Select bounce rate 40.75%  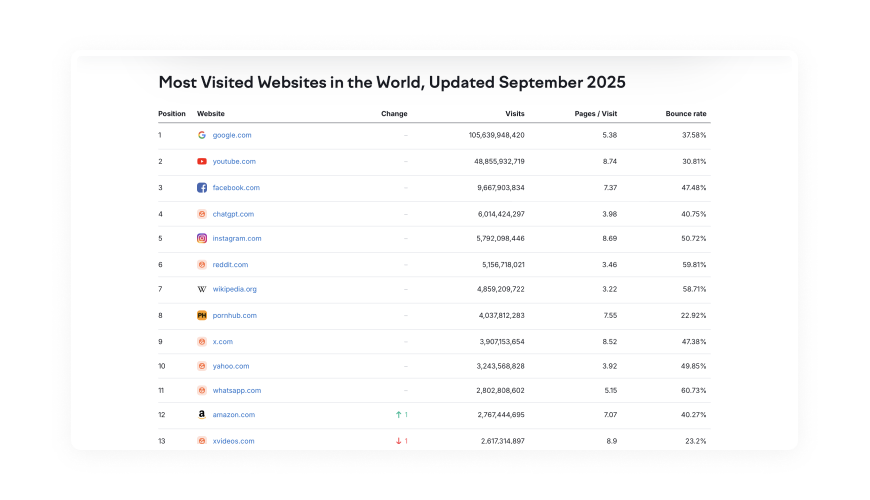click(x=694, y=214)
